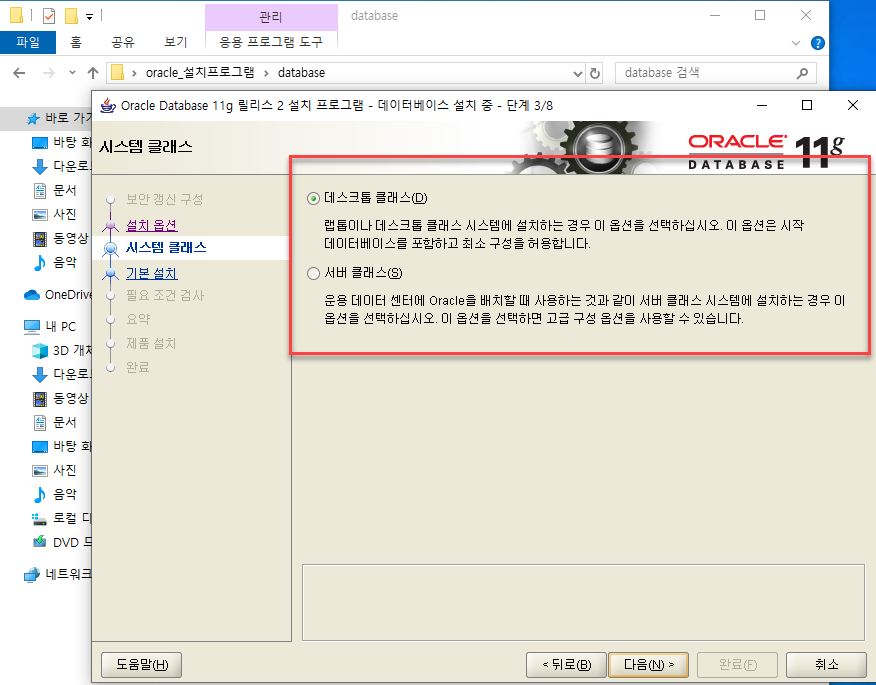Open DVD drive item
Screen dimensions: 876x685
click(61, 543)
